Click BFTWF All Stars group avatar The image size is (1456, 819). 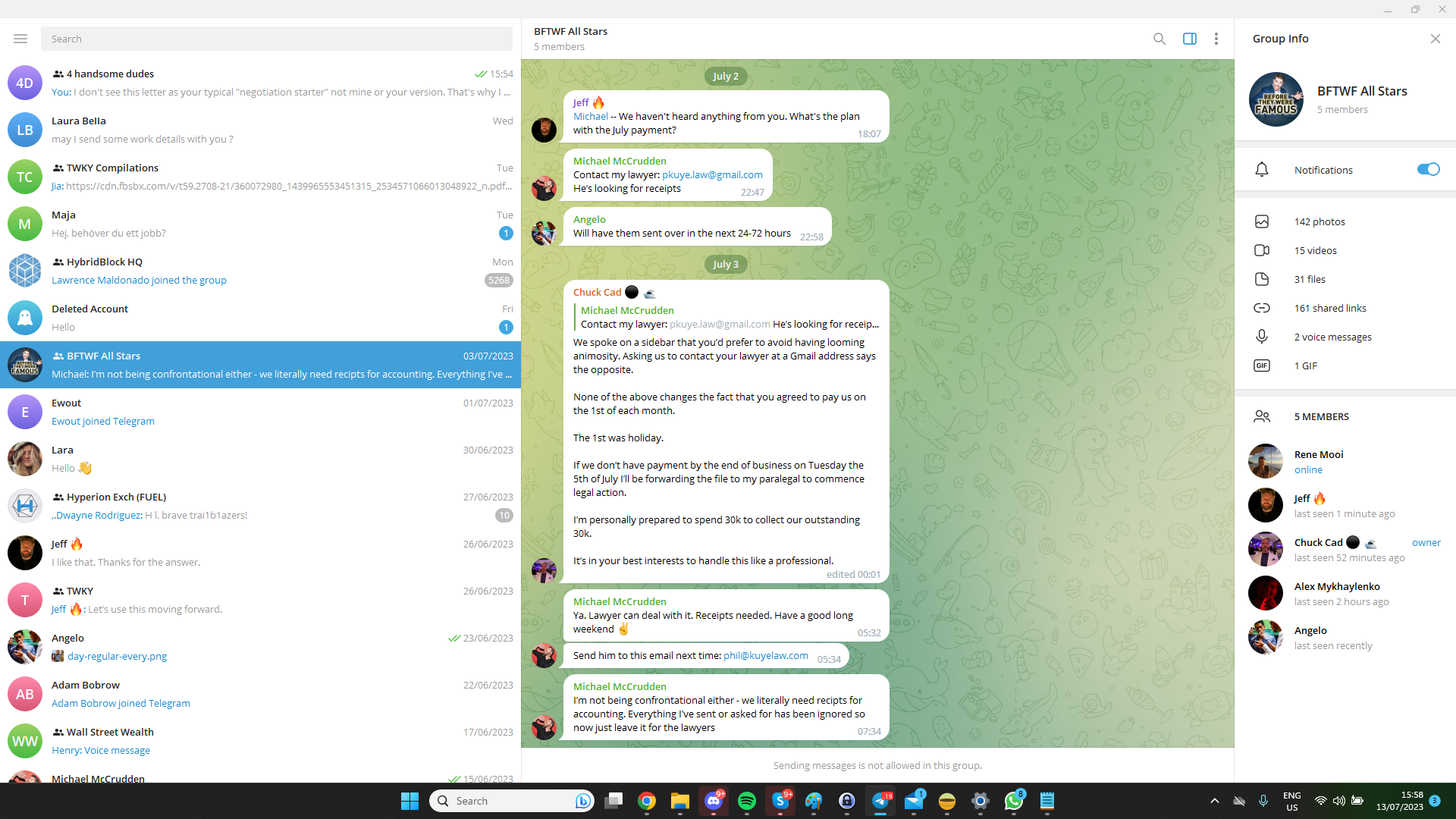[x=1276, y=99]
